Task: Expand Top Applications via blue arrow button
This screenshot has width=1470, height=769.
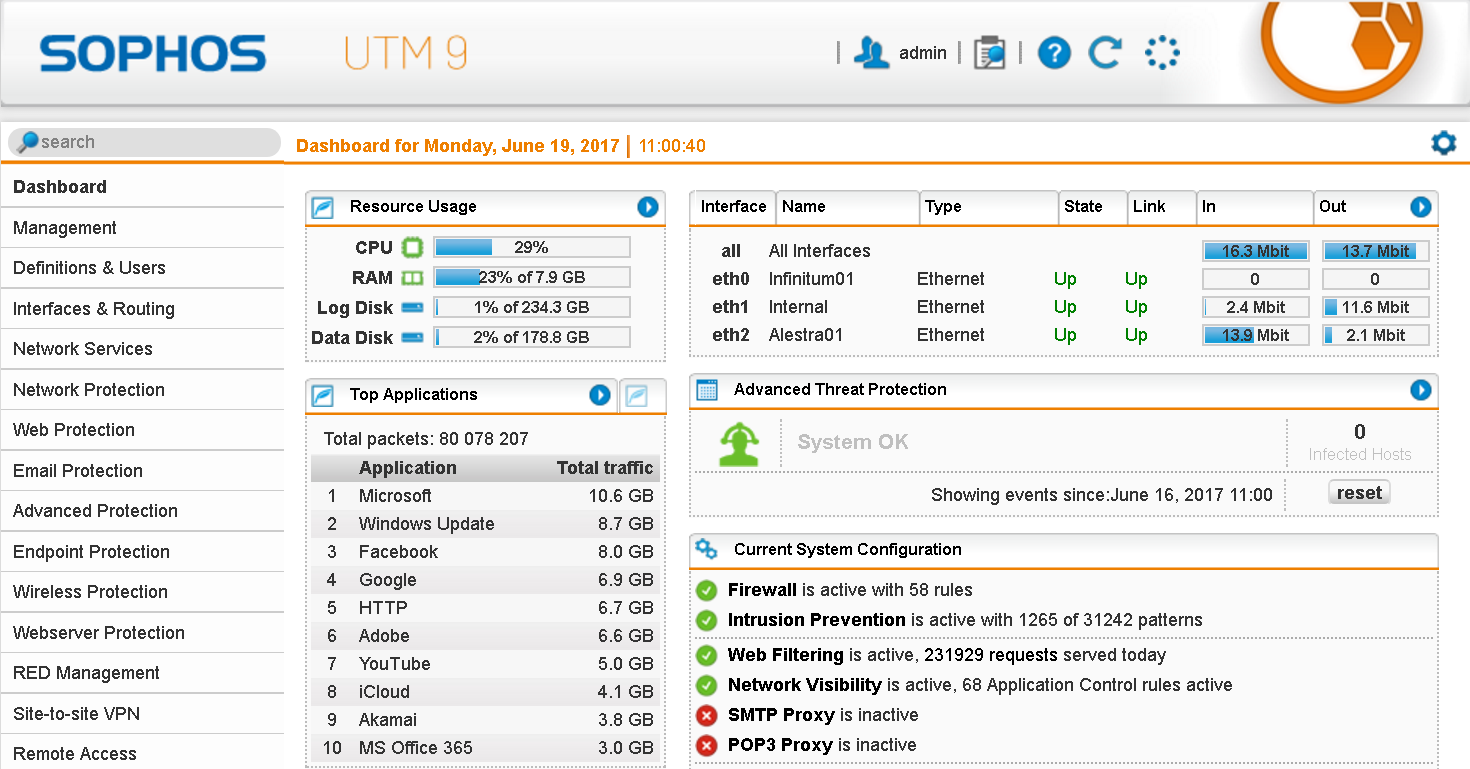Action: [x=600, y=395]
